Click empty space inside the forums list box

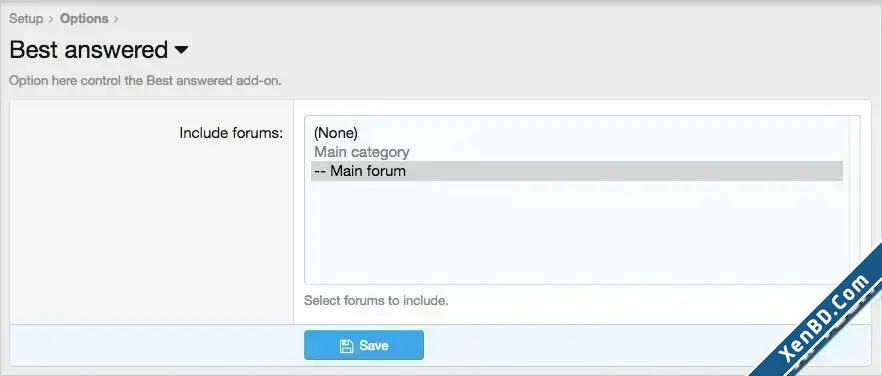click(577, 232)
